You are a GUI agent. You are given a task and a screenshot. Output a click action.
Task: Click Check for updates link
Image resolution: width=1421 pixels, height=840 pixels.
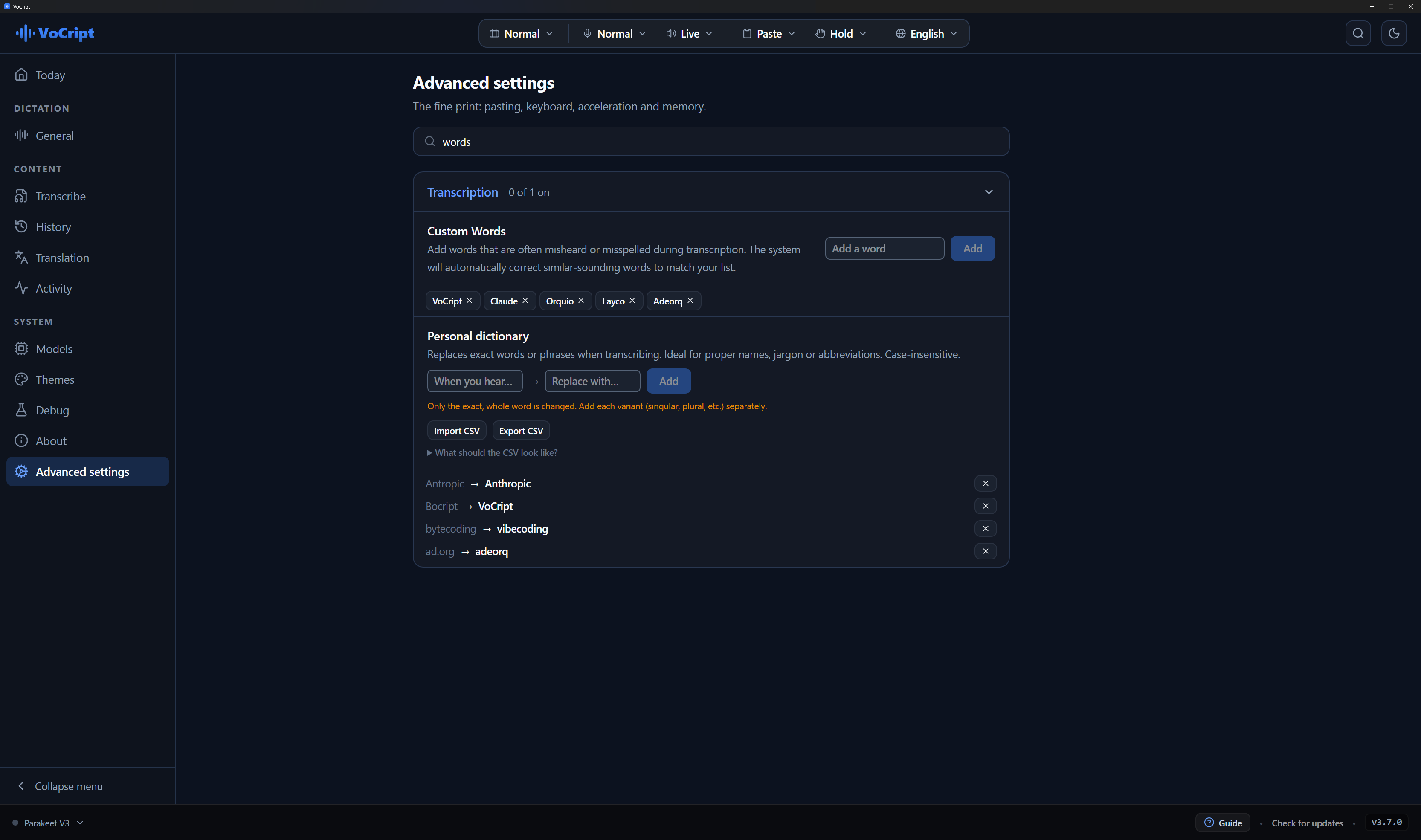click(1307, 823)
